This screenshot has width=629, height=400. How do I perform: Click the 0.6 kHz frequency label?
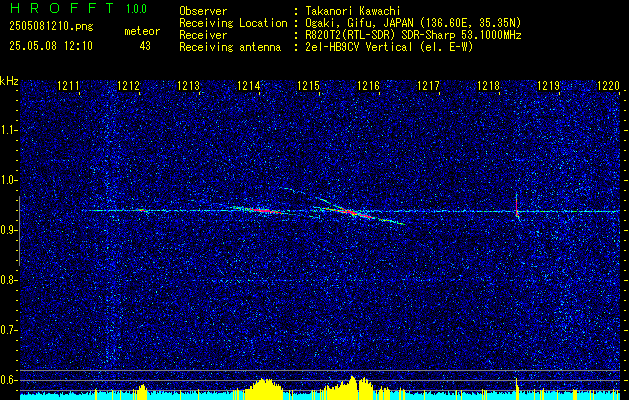click(7, 380)
